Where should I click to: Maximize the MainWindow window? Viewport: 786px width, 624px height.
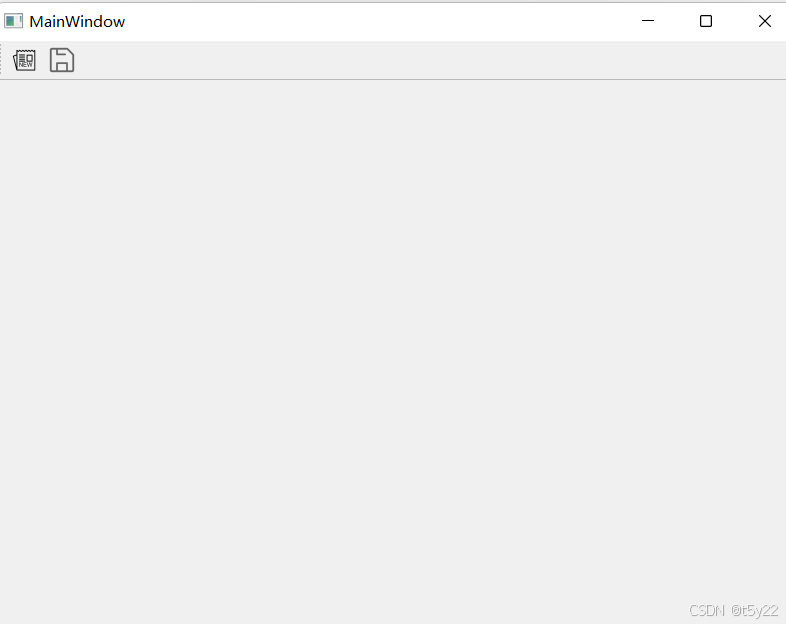click(x=706, y=21)
